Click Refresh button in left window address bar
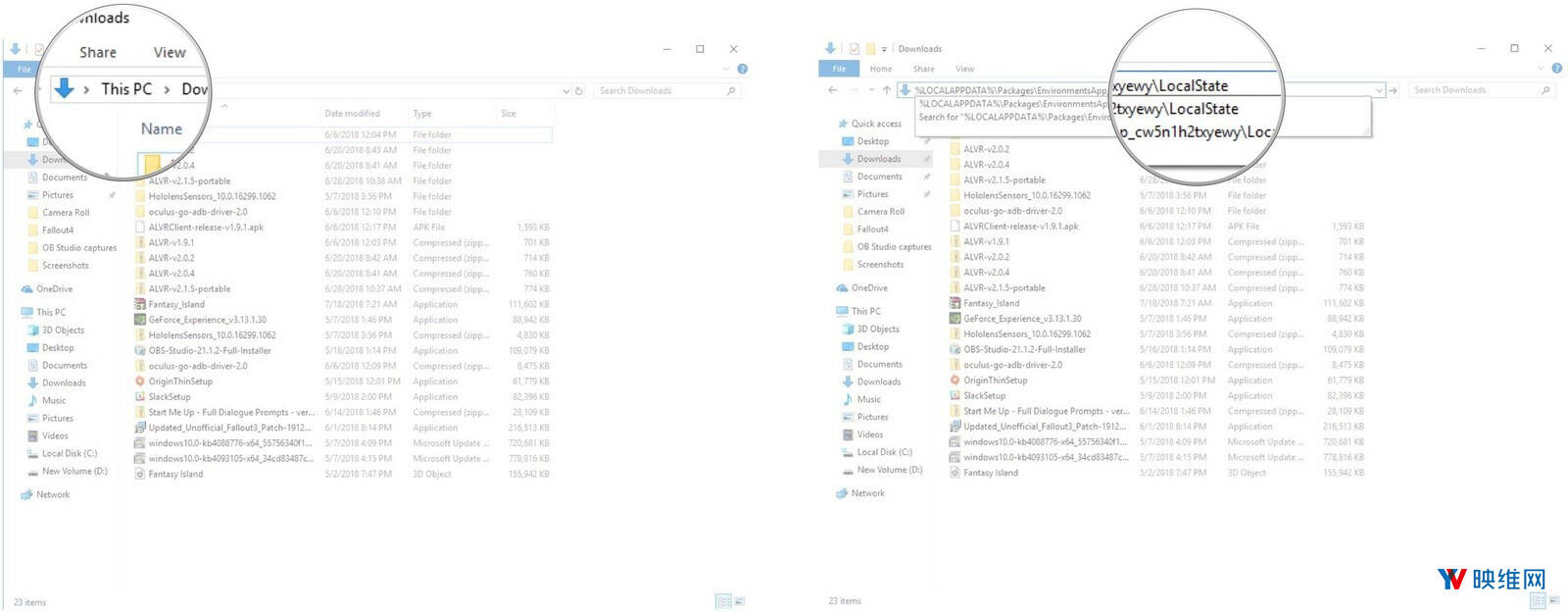1568x612 pixels. 579,91
